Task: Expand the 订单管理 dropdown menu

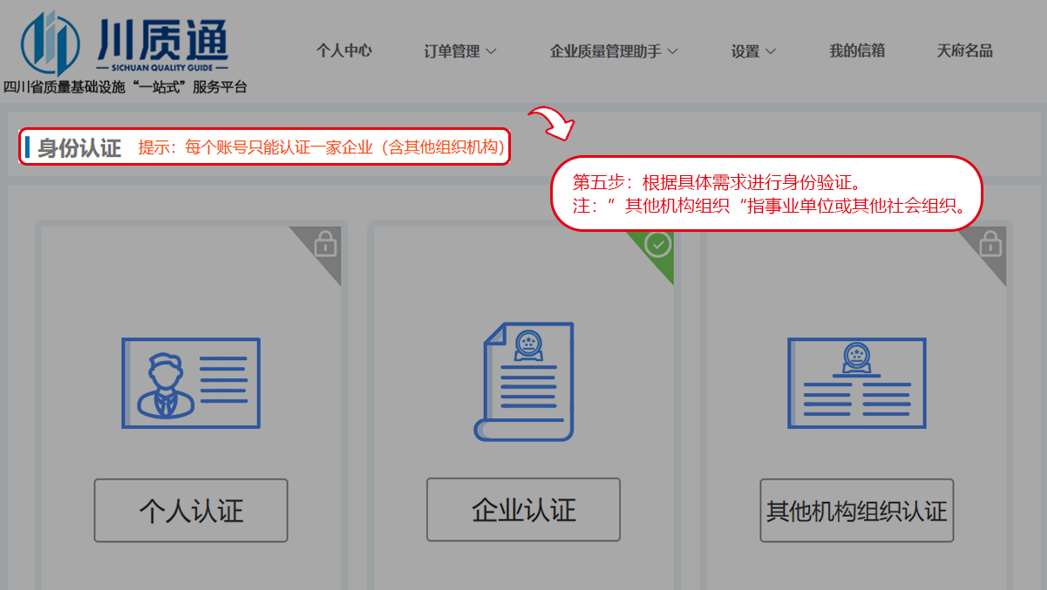Action: (x=460, y=51)
